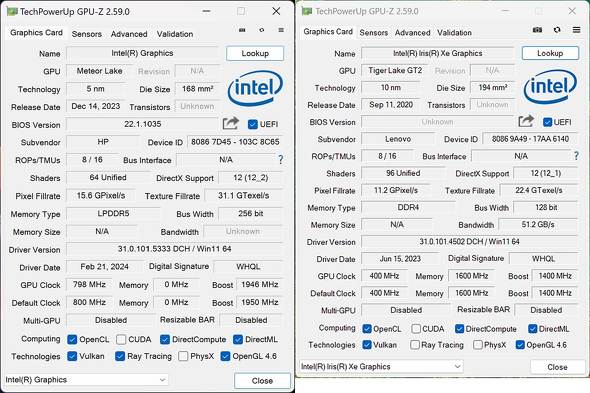Click Lookup button in left window

coord(255,53)
